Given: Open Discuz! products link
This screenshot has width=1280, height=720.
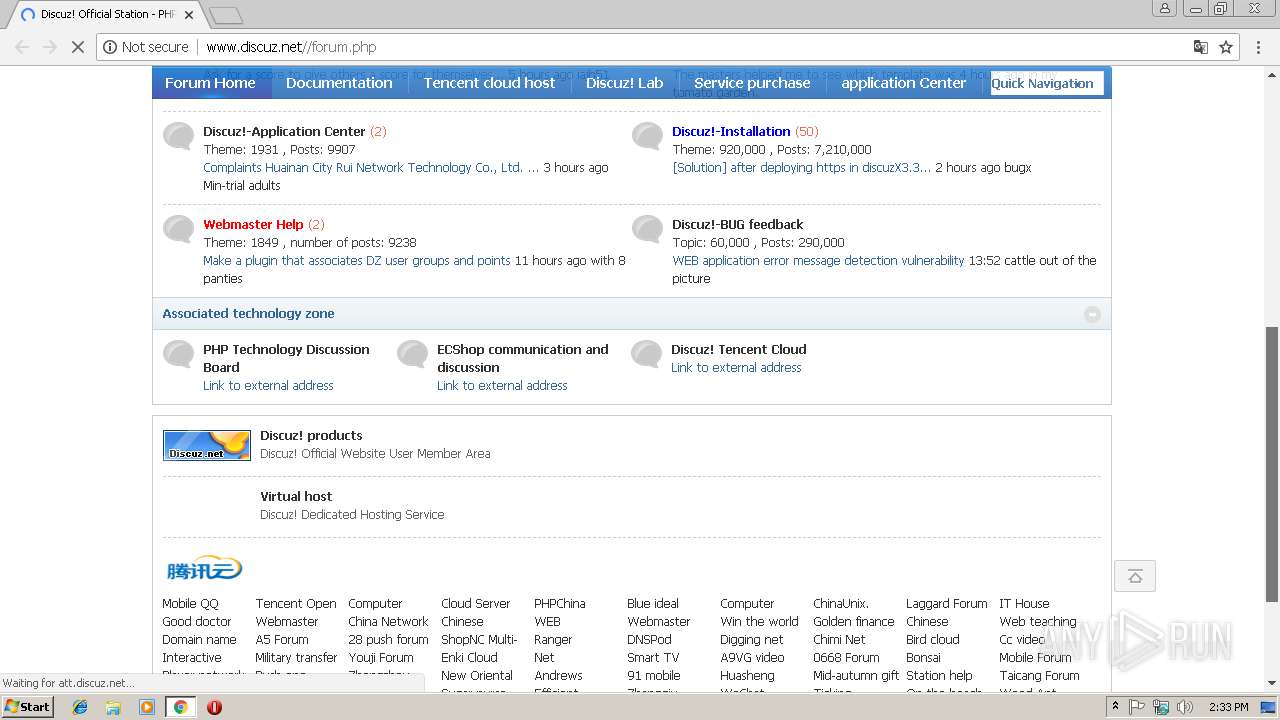Looking at the screenshot, I should (311, 435).
